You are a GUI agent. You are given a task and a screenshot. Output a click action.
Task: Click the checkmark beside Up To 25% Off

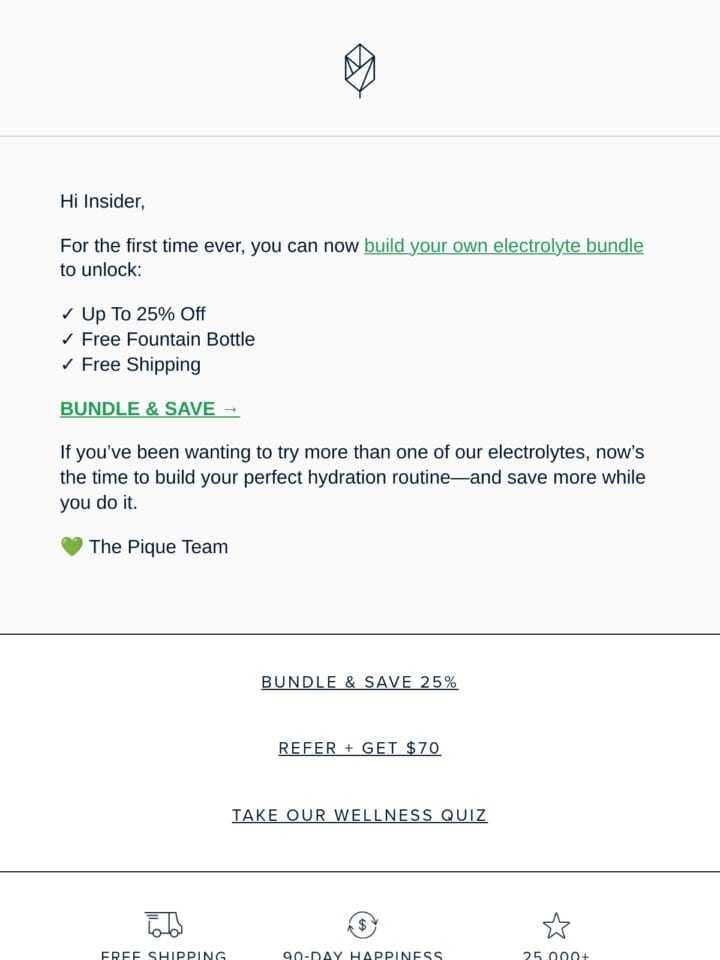click(67, 314)
